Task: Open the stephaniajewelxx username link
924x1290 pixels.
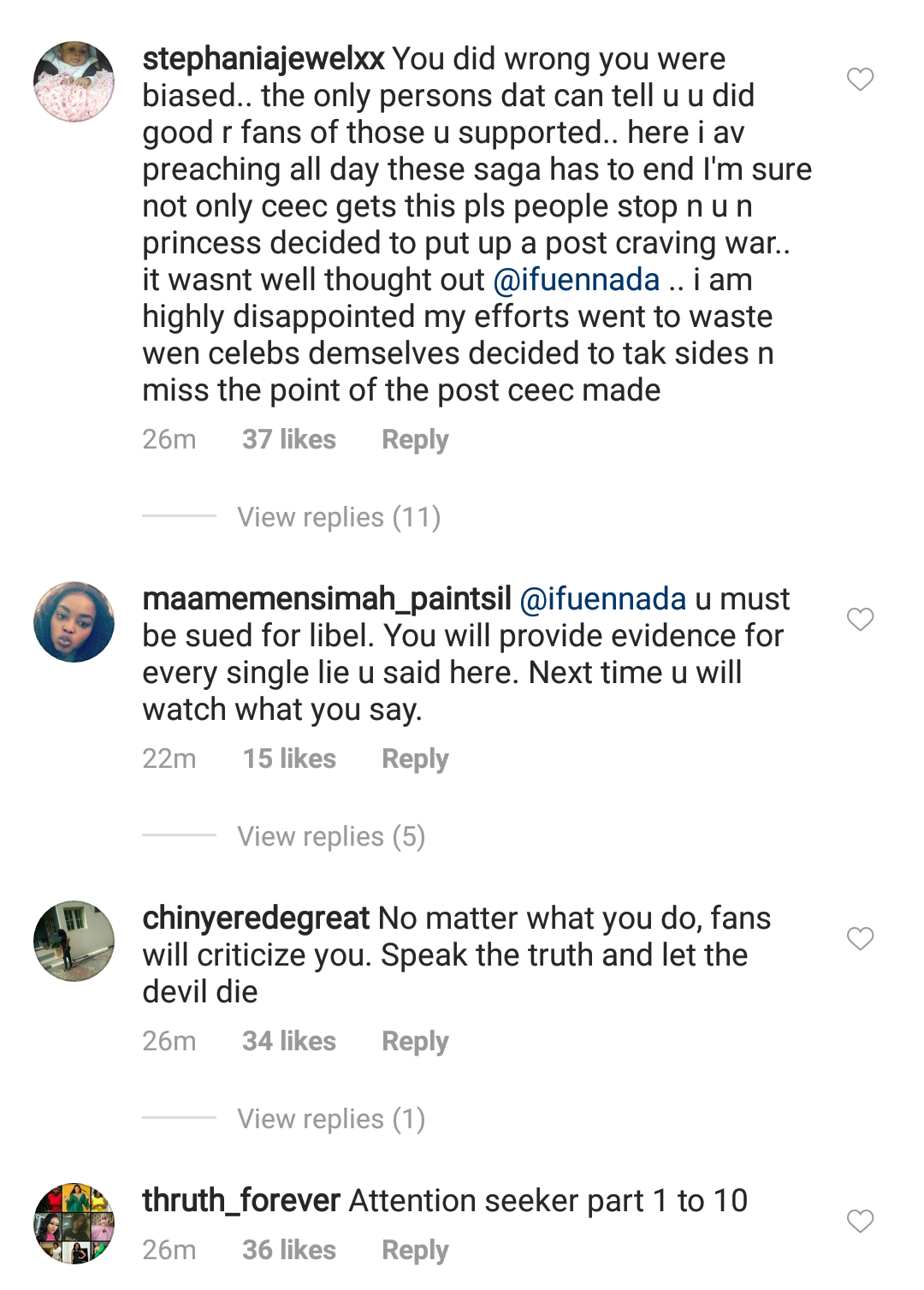Action: tap(264, 59)
